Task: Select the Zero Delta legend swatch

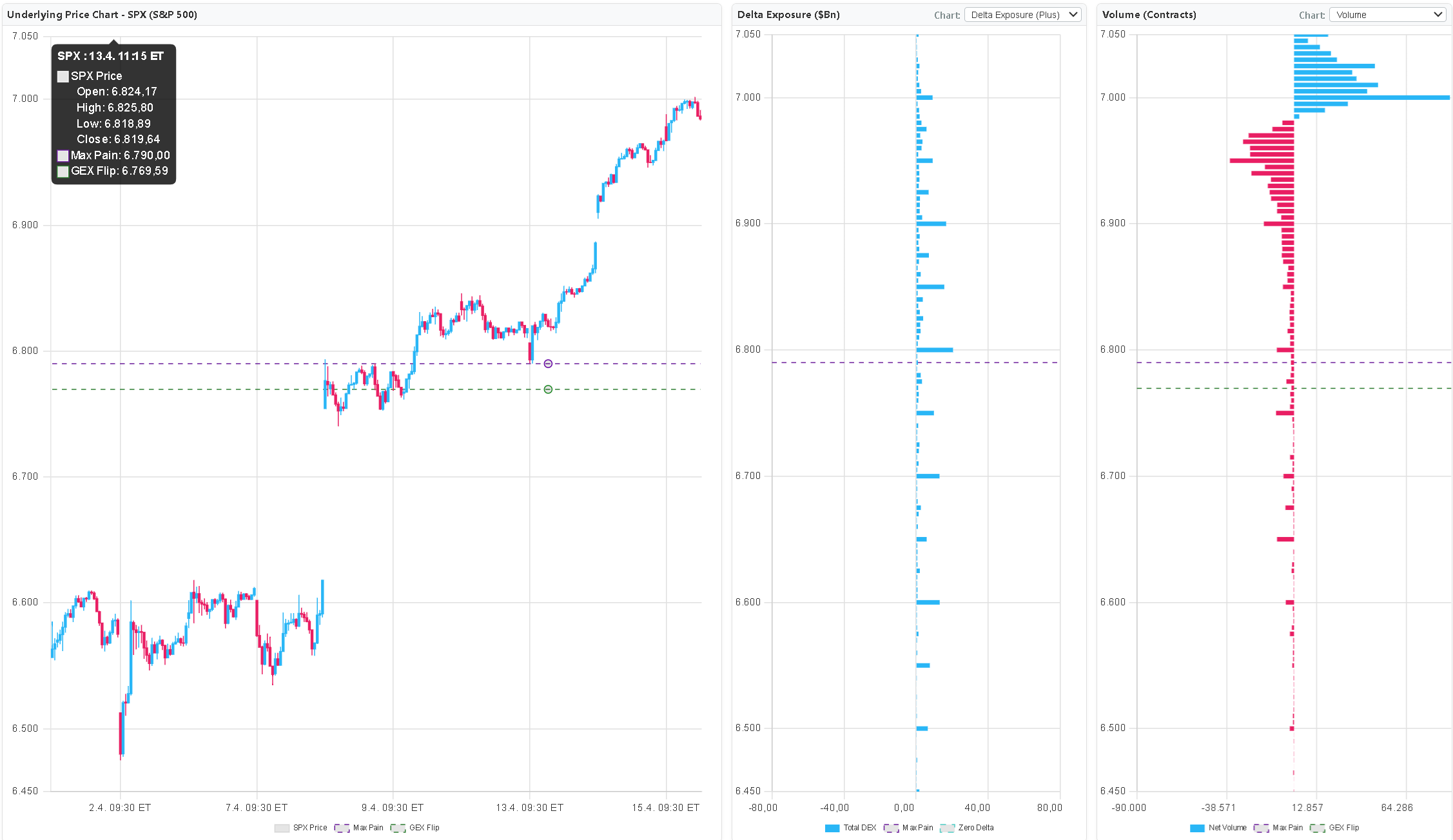Action: tap(947, 828)
